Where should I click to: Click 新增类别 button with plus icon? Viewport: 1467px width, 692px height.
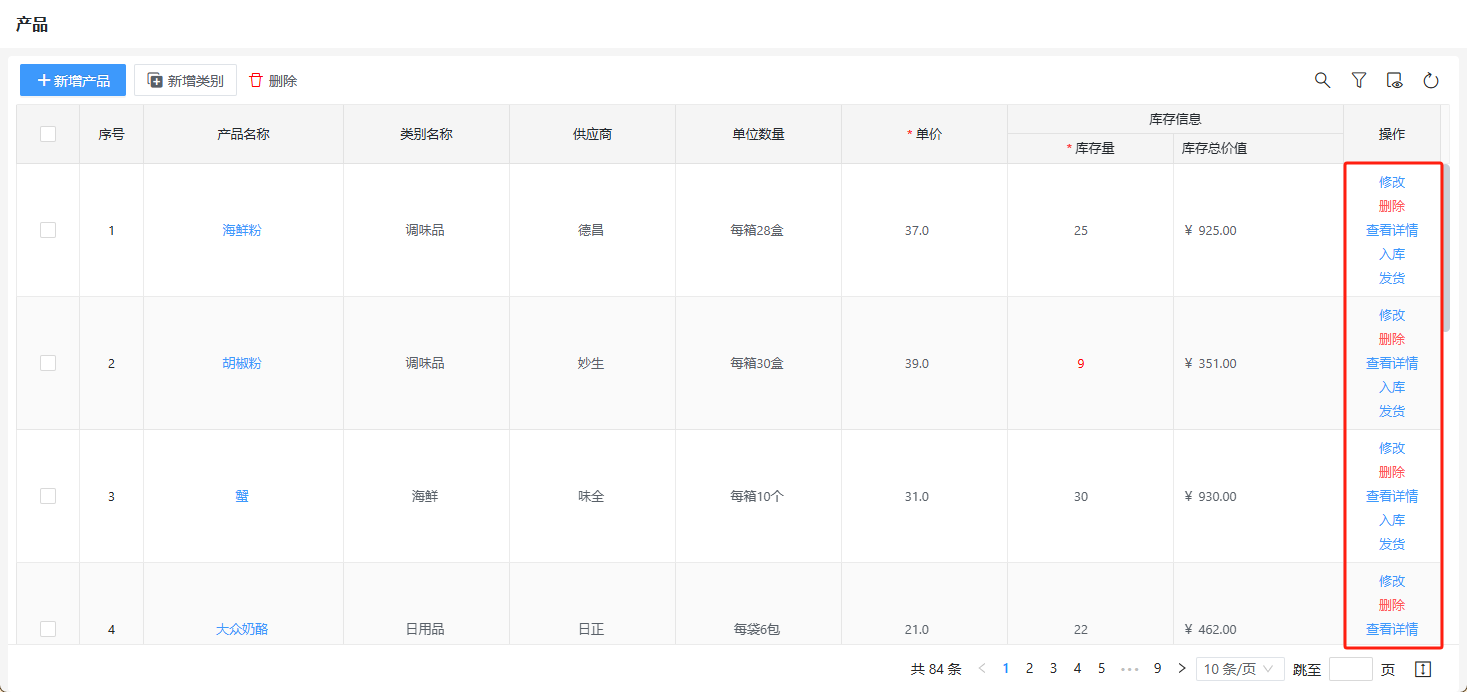pos(185,80)
